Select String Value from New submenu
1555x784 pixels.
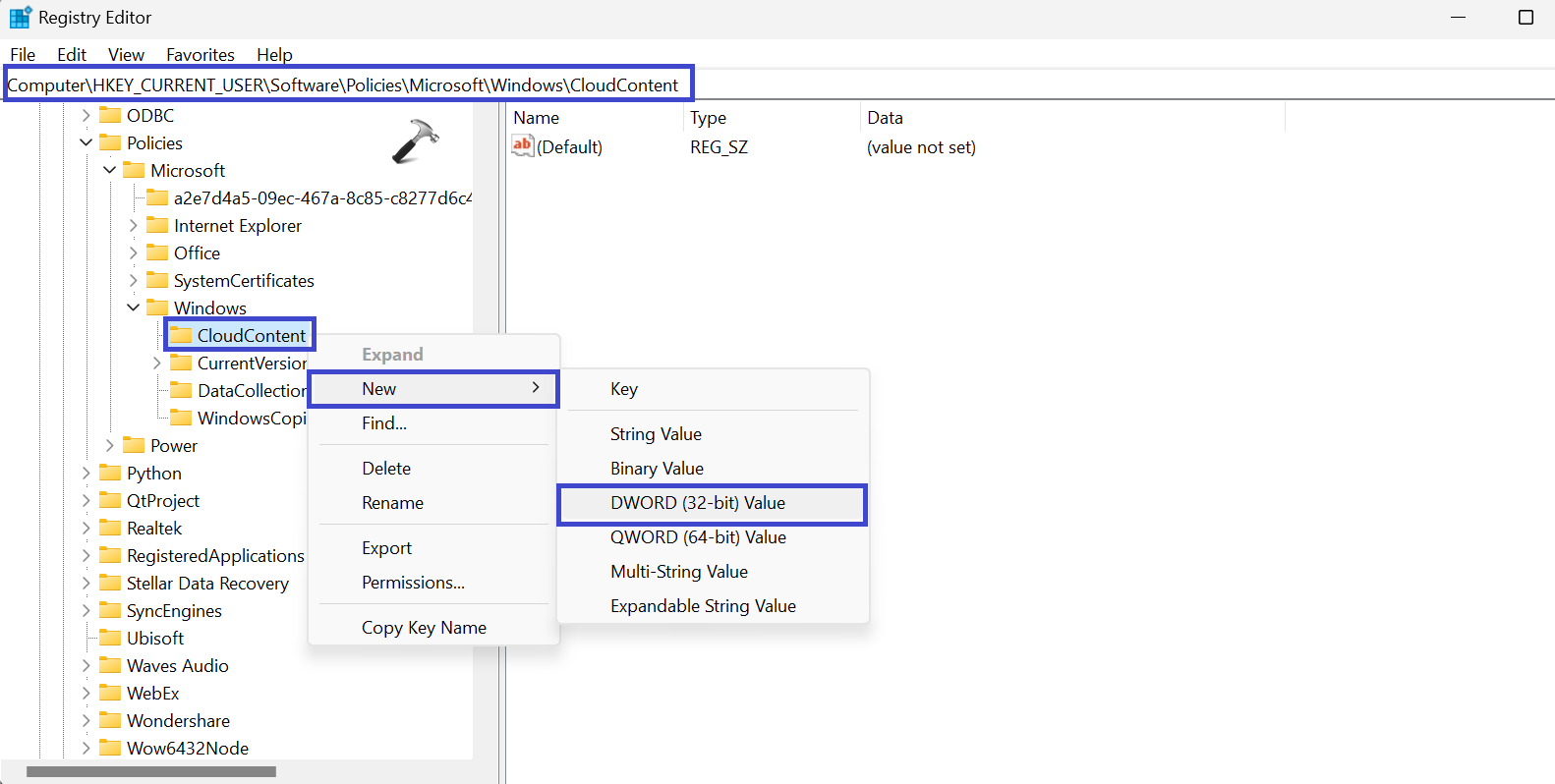[656, 434]
